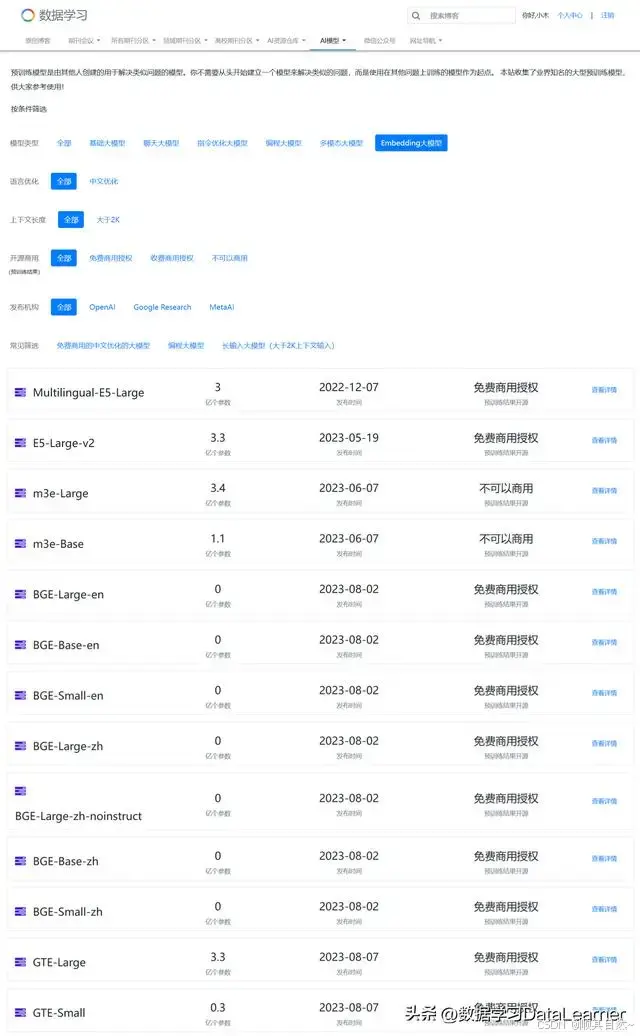Image resolution: width=640 pixels, height=1036 pixels.
Task: Click the m3e-Large model icon
Action: tap(19, 492)
